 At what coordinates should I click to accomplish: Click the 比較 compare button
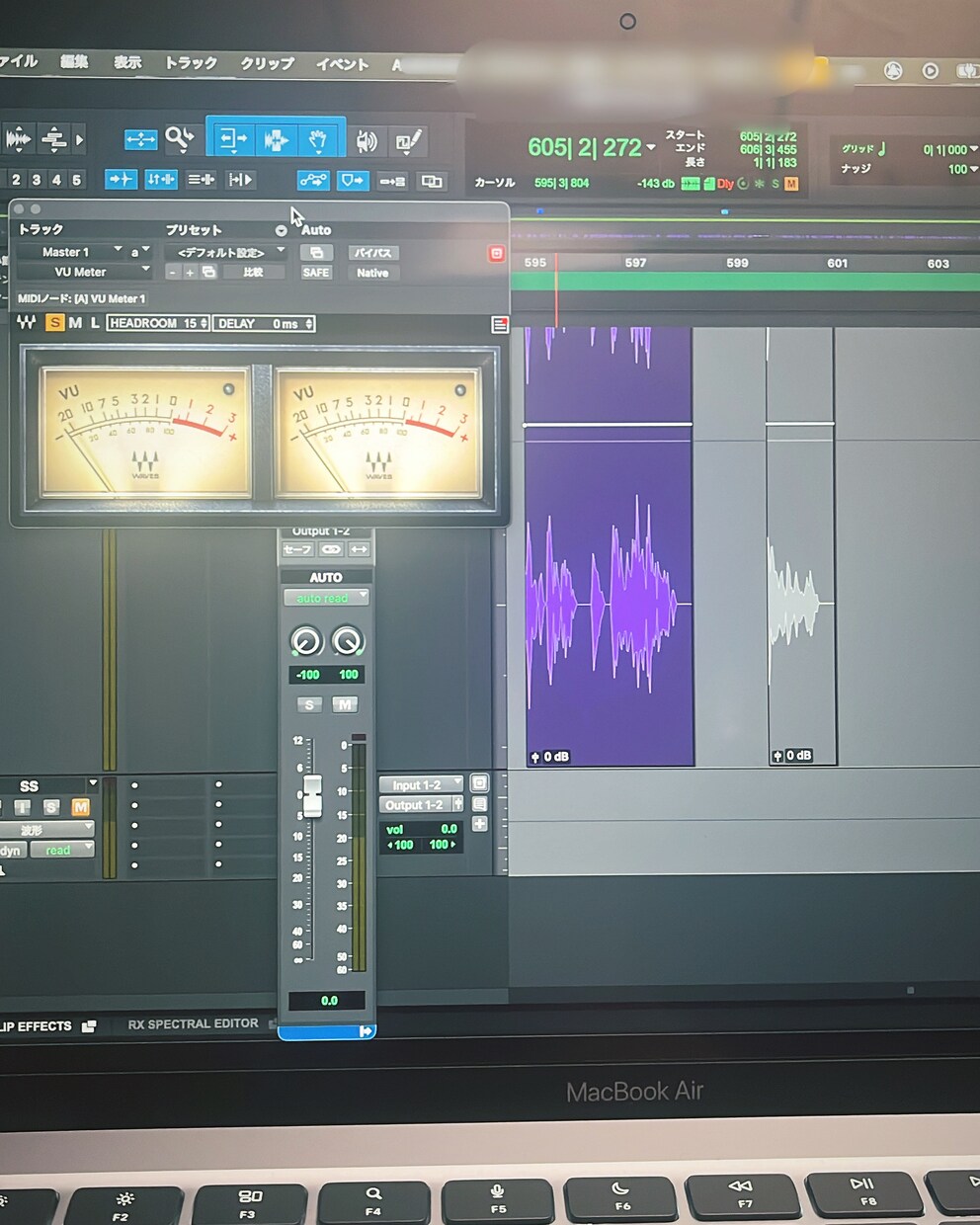tap(253, 272)
